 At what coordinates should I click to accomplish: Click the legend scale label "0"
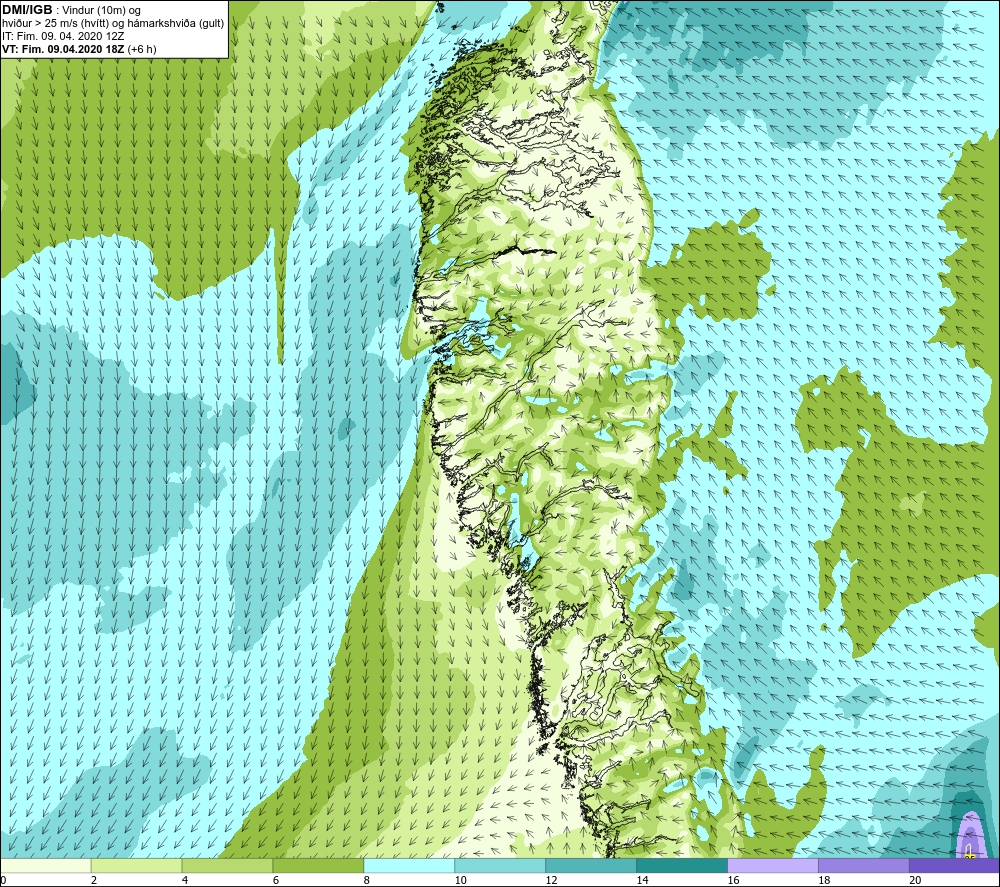(4, 880)
